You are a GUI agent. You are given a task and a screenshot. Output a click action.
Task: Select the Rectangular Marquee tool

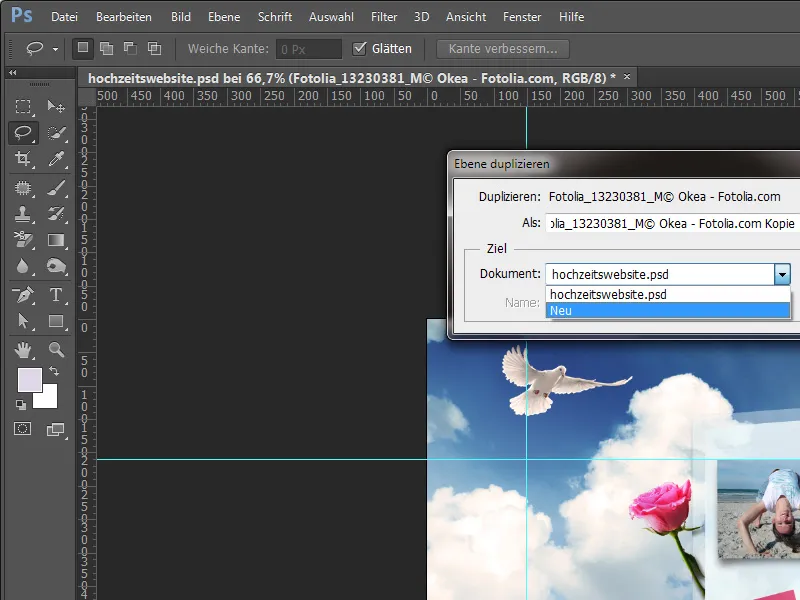tap(22, 106)
